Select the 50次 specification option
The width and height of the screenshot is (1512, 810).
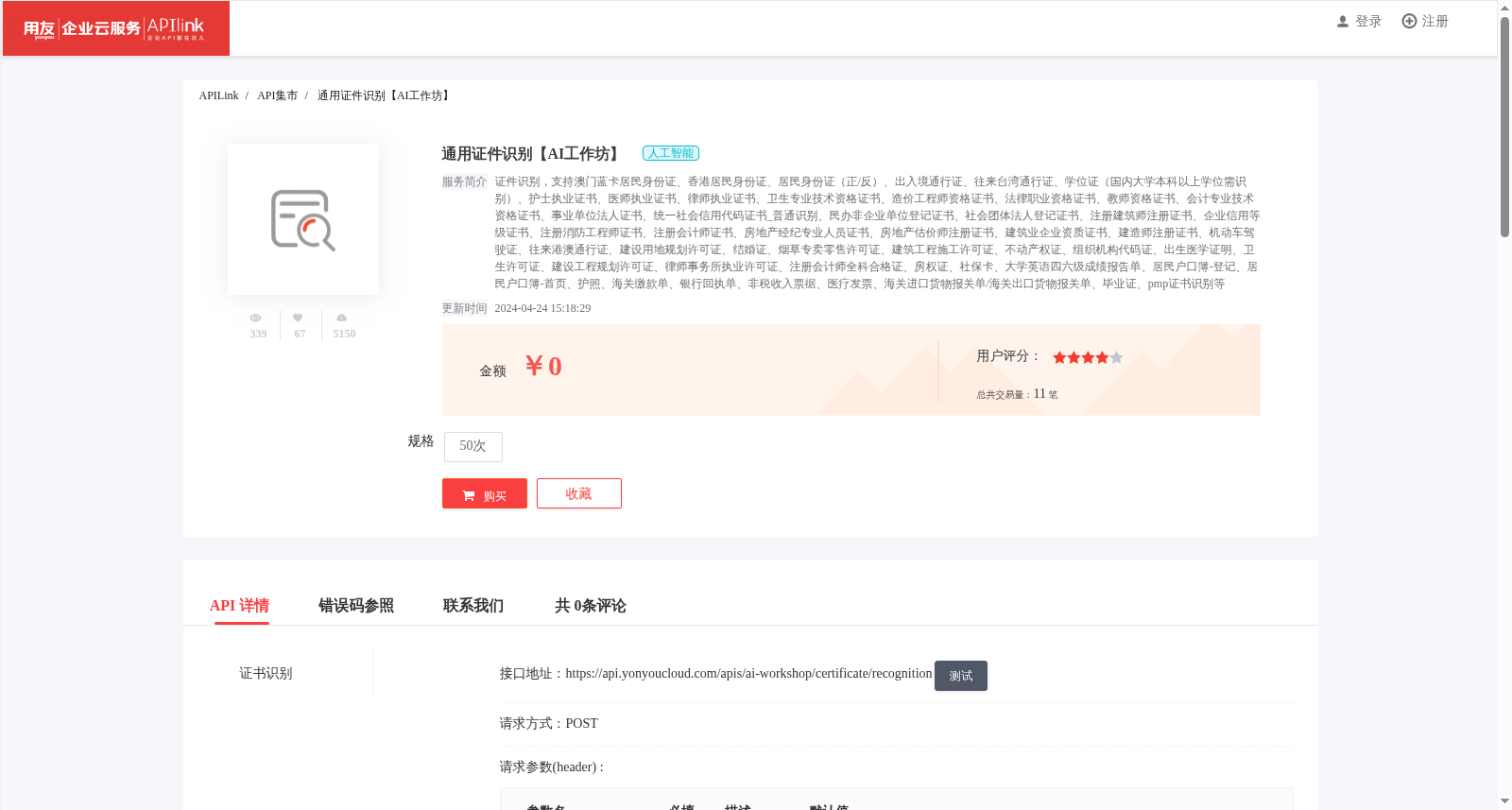coord(472,446)
